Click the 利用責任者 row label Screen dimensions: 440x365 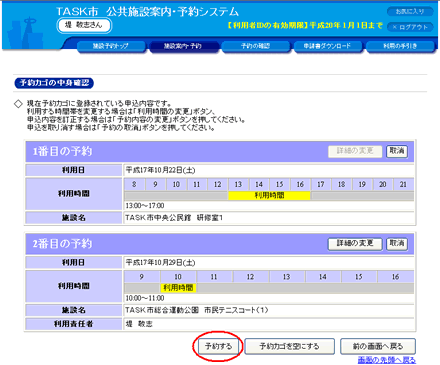click(74, 324)
